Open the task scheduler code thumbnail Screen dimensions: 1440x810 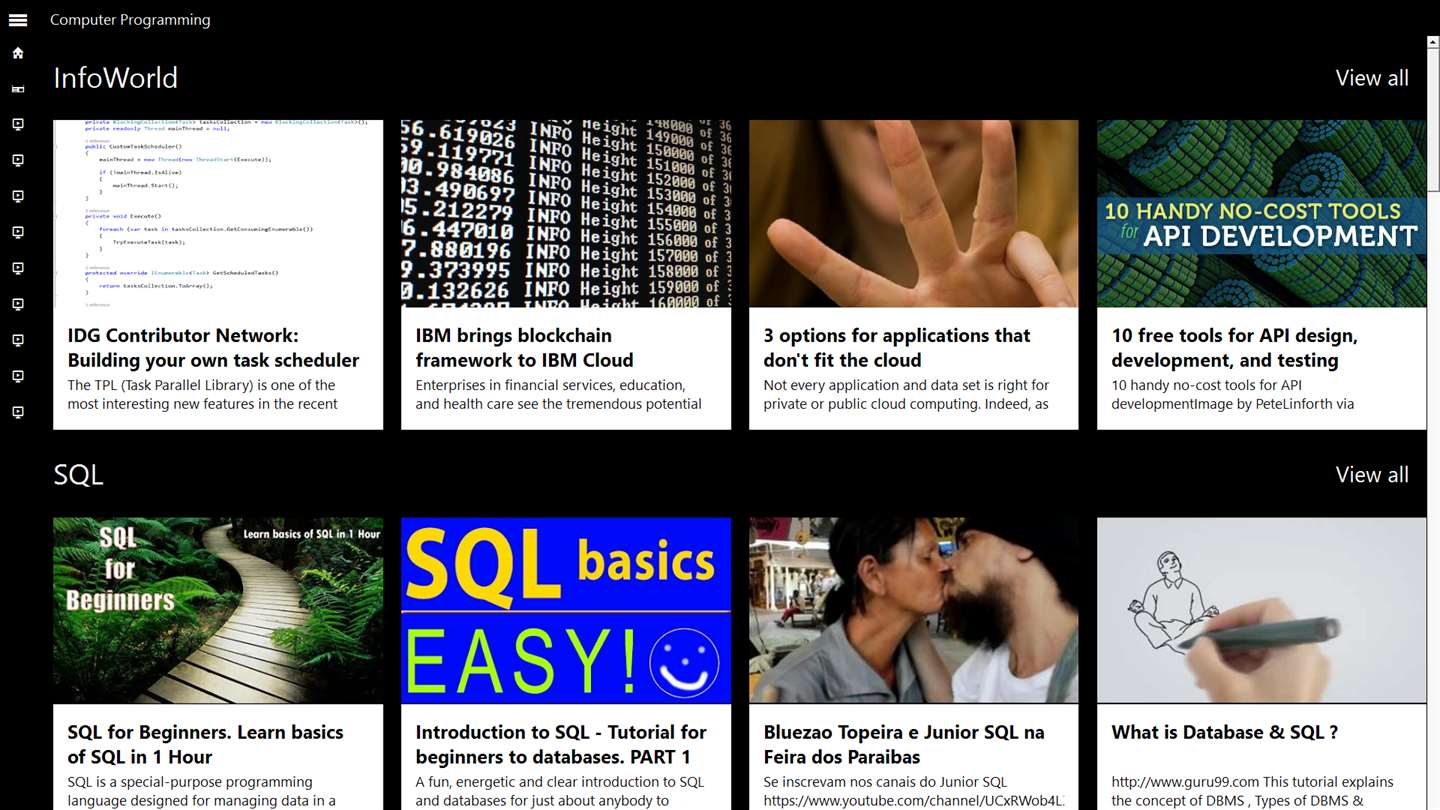(218, 213)
